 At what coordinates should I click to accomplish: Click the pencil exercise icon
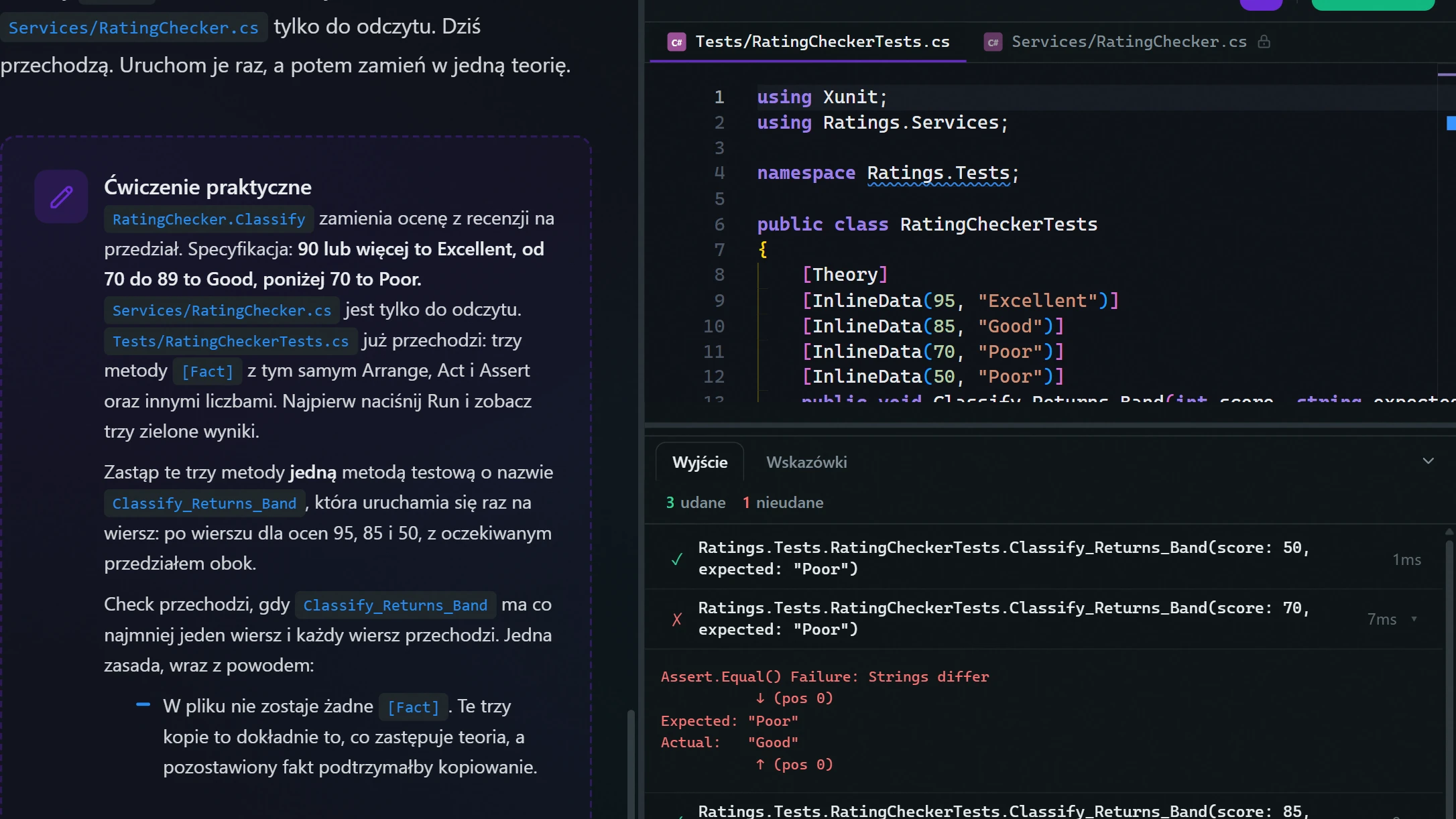point(61,196)
